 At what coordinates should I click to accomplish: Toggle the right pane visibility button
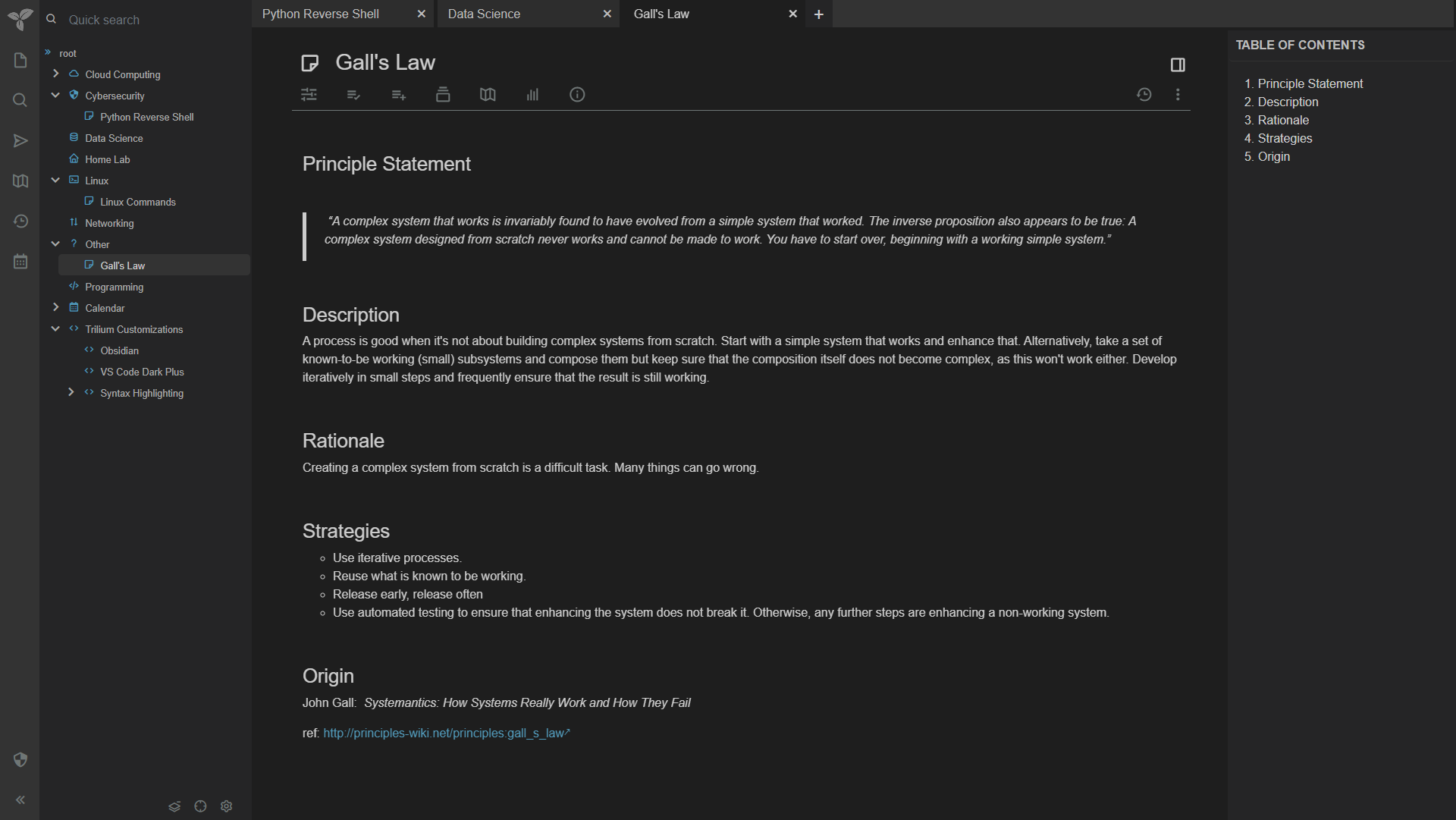pos(1178,65)
